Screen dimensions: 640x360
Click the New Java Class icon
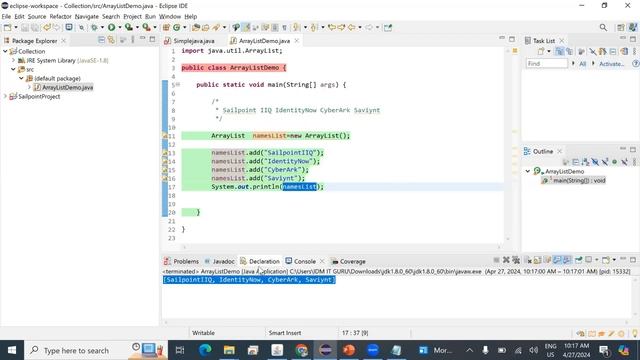[x=177, y=27]
